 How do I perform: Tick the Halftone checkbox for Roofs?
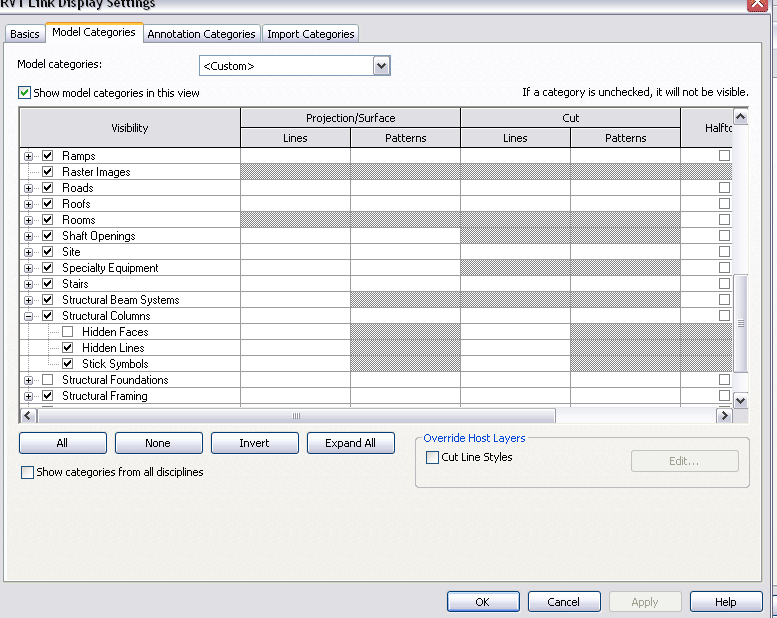724,204
